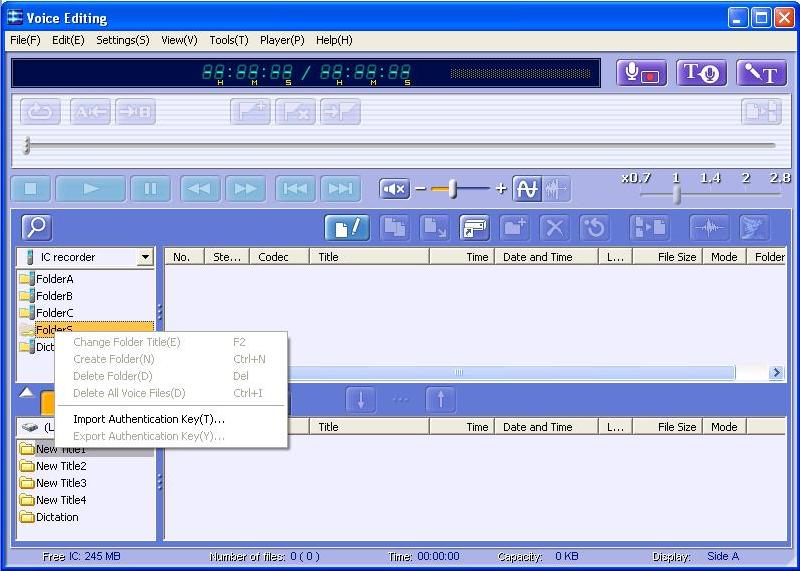800x571 pixels.
Task: Sort upper list by Codec column
Action: tap(279, 257)
